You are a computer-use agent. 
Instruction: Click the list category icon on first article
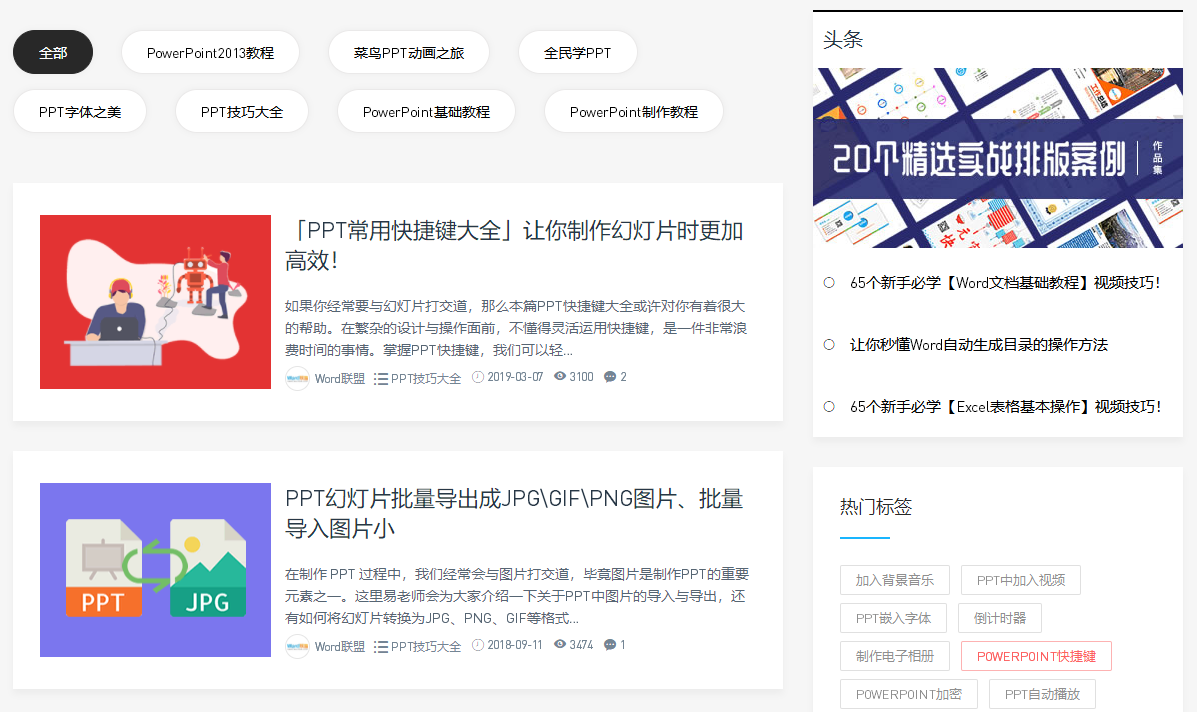(380, 379)
